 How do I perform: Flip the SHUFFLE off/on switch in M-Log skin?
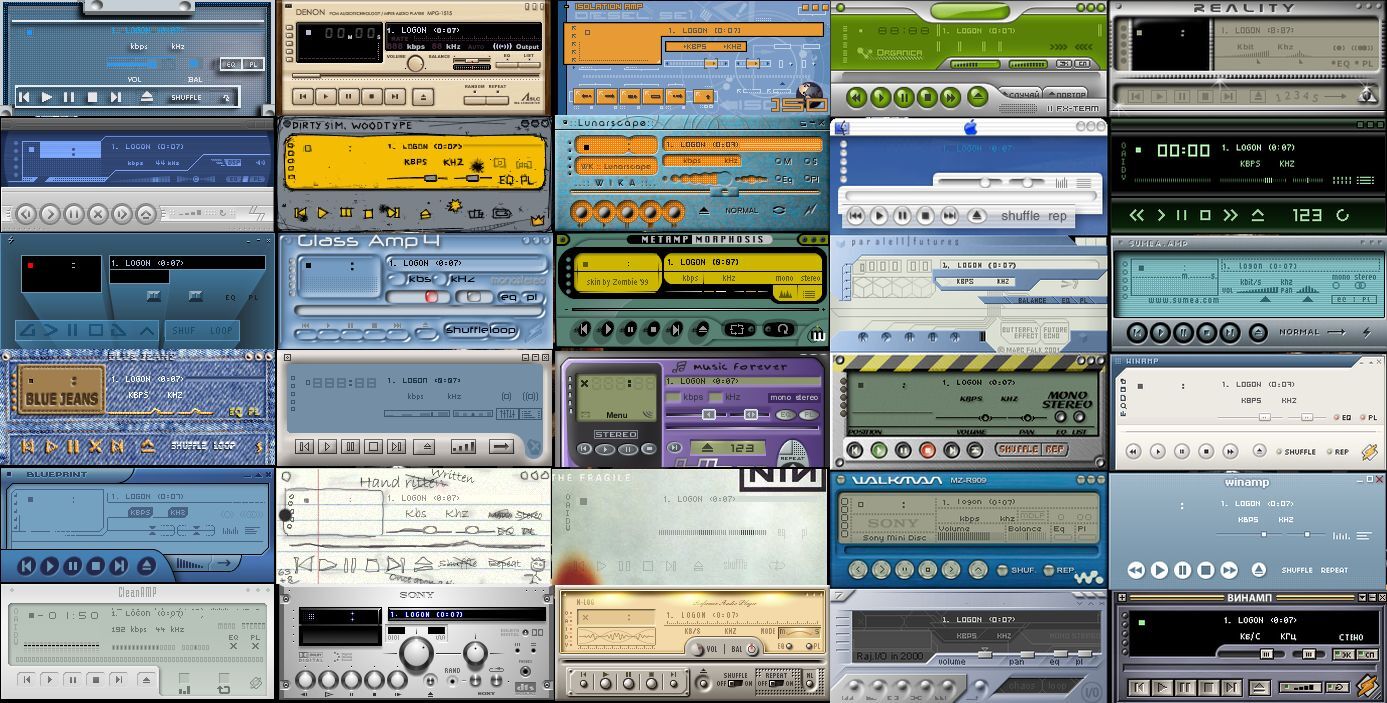(736, 682)
